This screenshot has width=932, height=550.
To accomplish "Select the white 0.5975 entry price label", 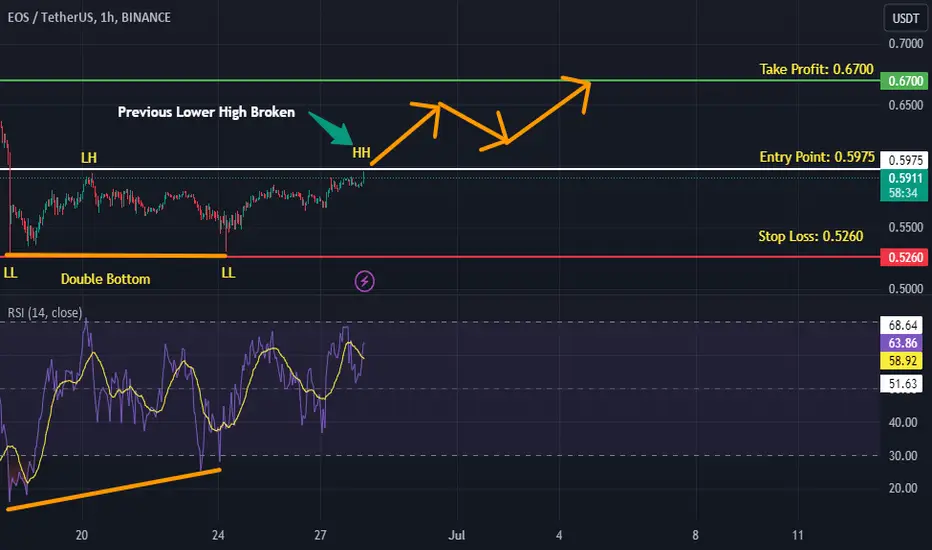I will coord(903,160).
